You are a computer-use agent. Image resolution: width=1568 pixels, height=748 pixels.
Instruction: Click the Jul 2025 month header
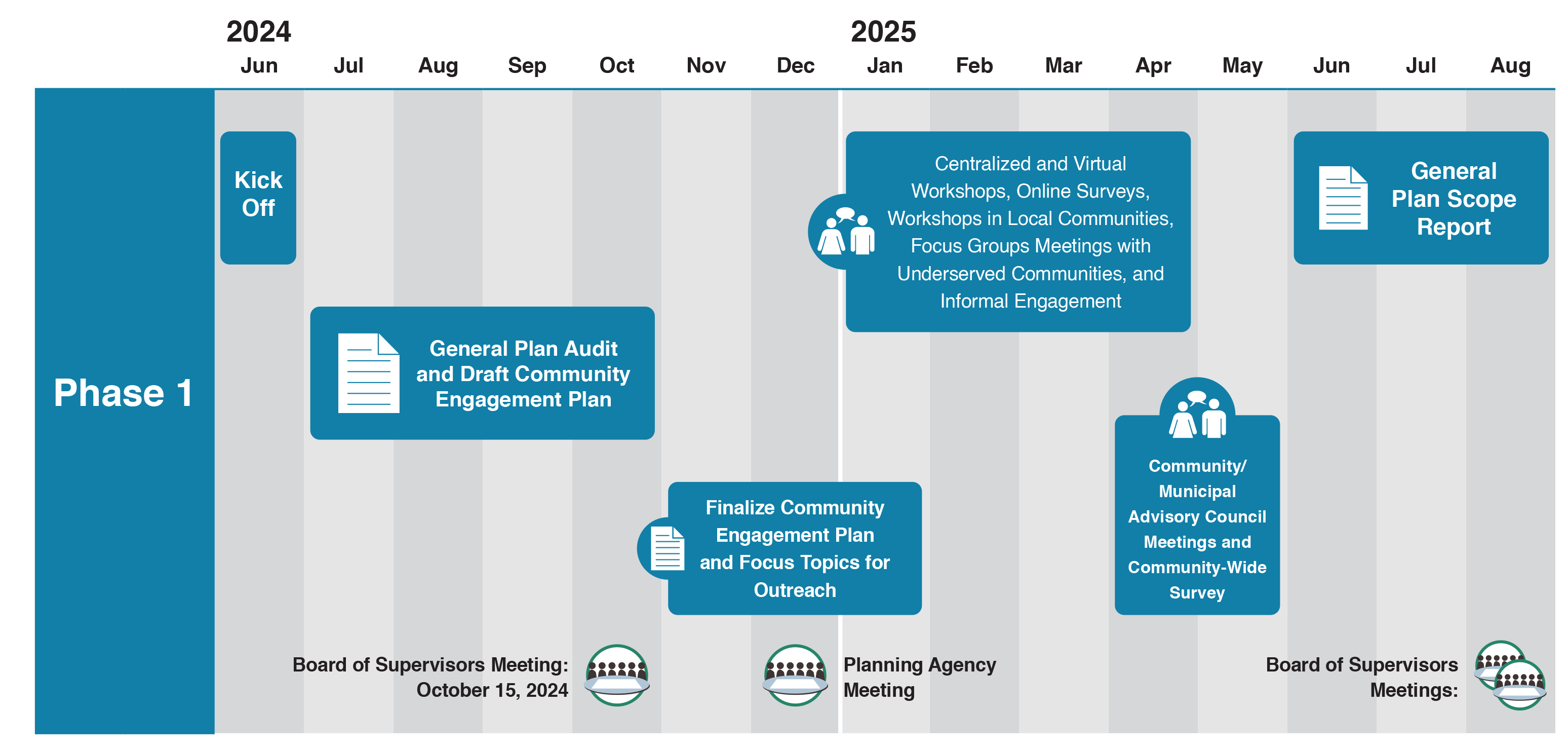point(1421,65)
